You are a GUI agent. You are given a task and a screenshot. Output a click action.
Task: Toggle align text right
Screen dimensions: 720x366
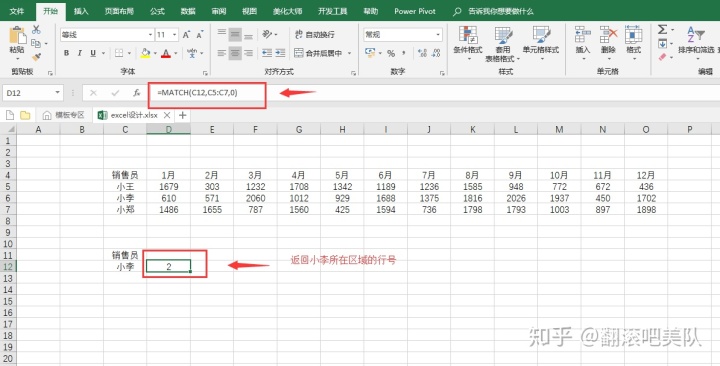coord(248,53)
